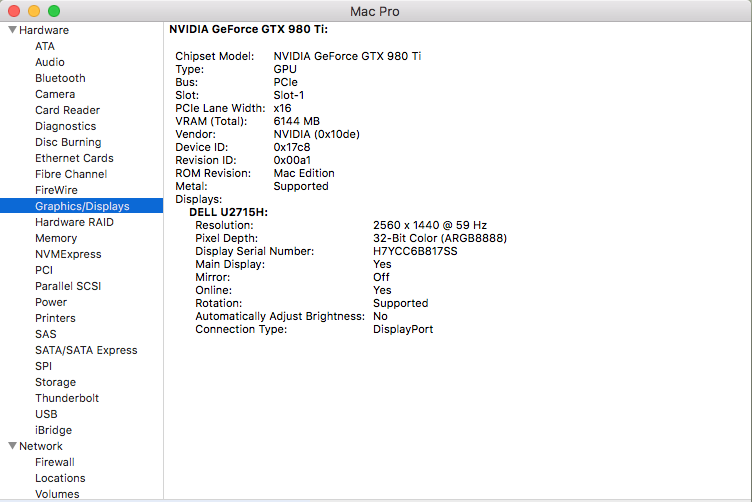Click the Chipset Model value text
Image resolution: width=752 pixels, height=502 pixels.
click(347, 56)
